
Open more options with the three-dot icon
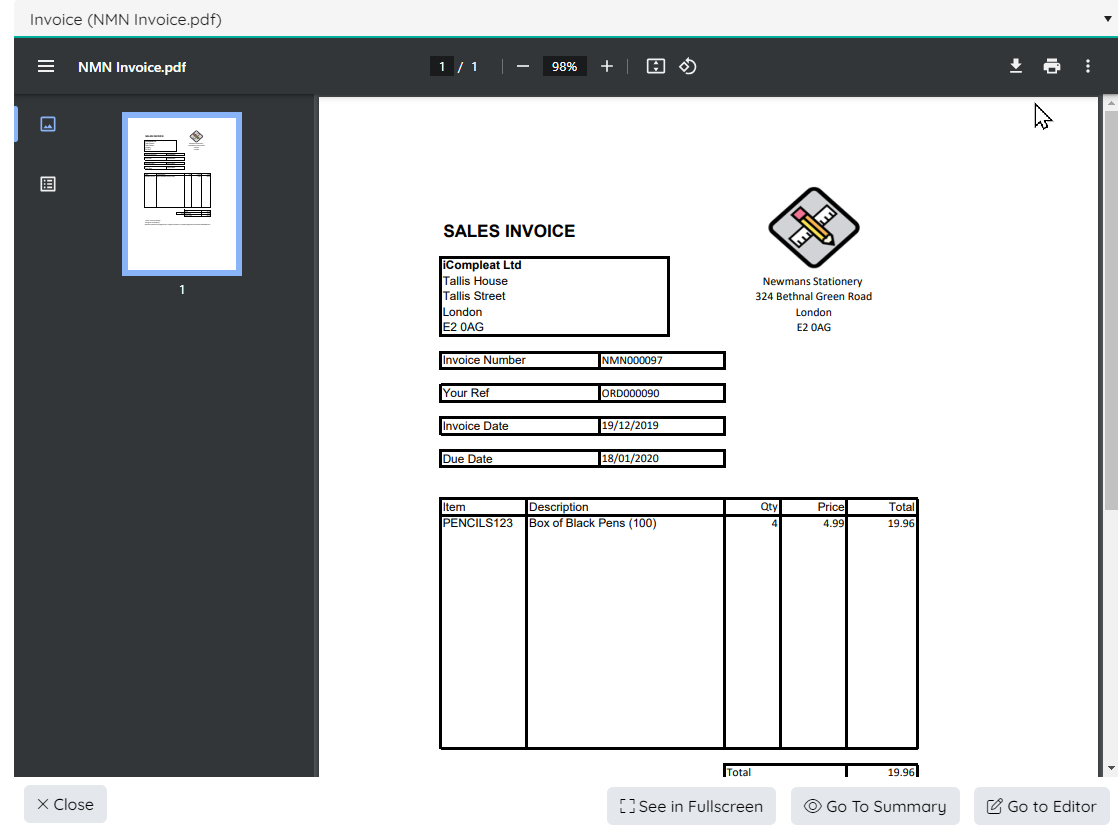pos(1088,66)
